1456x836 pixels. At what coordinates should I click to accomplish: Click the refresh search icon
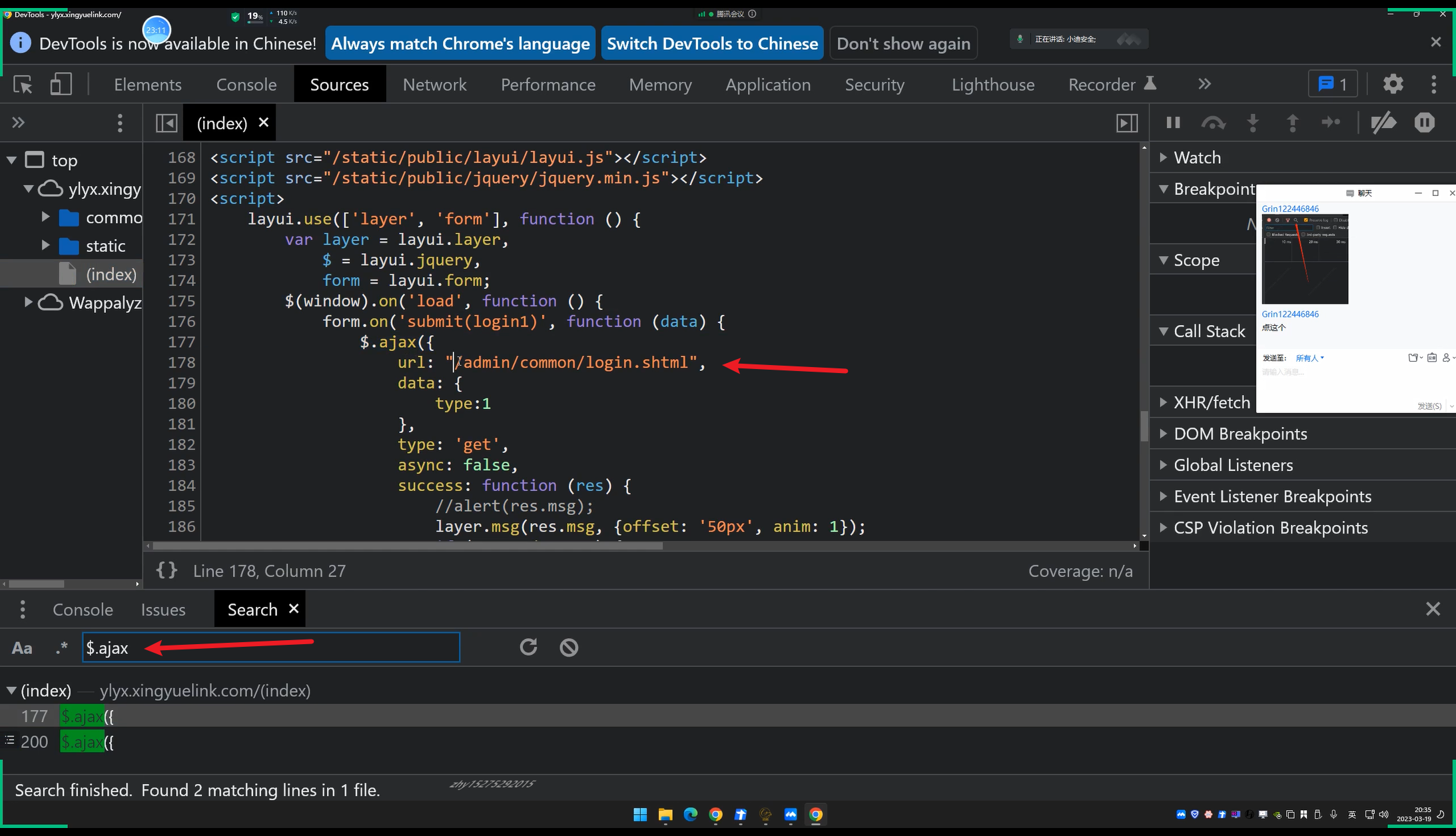click(x=528, y=647)
